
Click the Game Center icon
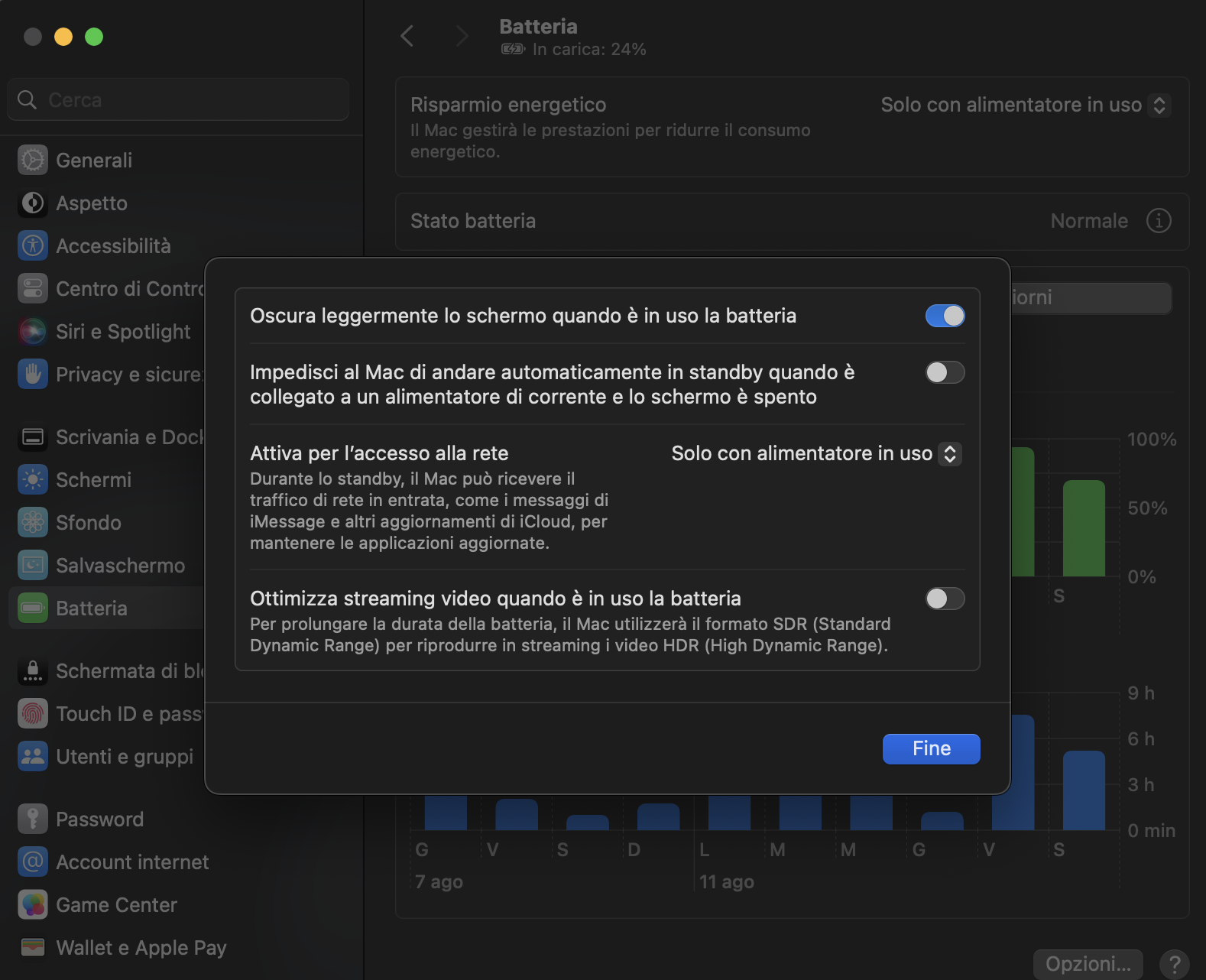32,905
